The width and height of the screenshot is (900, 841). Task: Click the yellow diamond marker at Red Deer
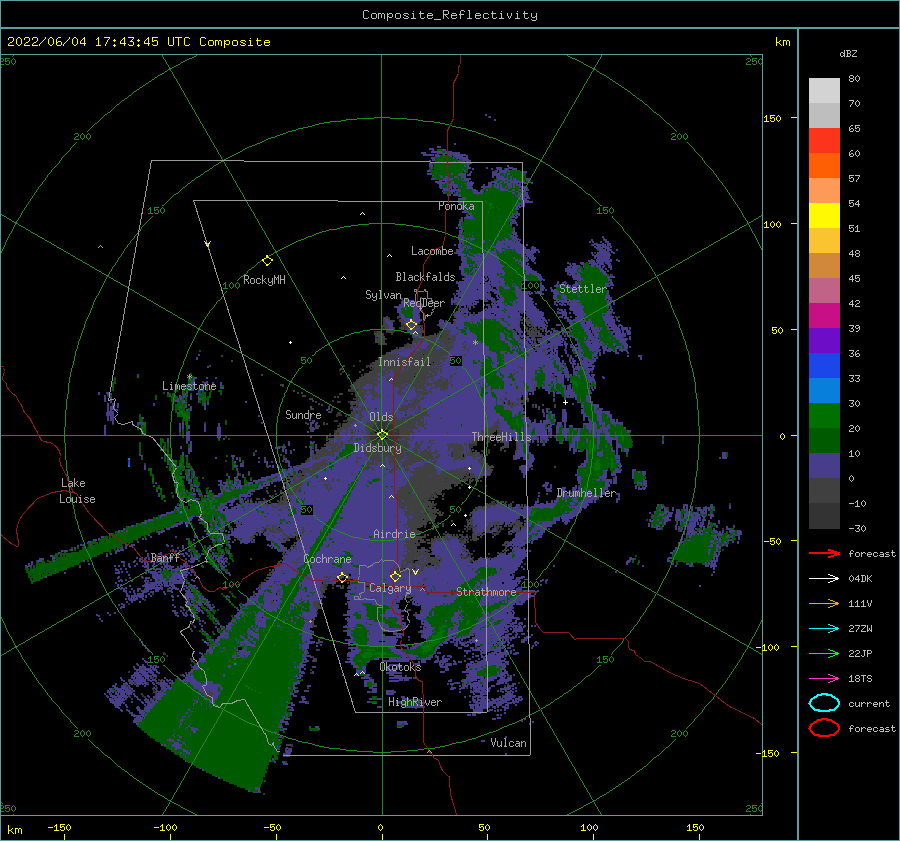412,325
